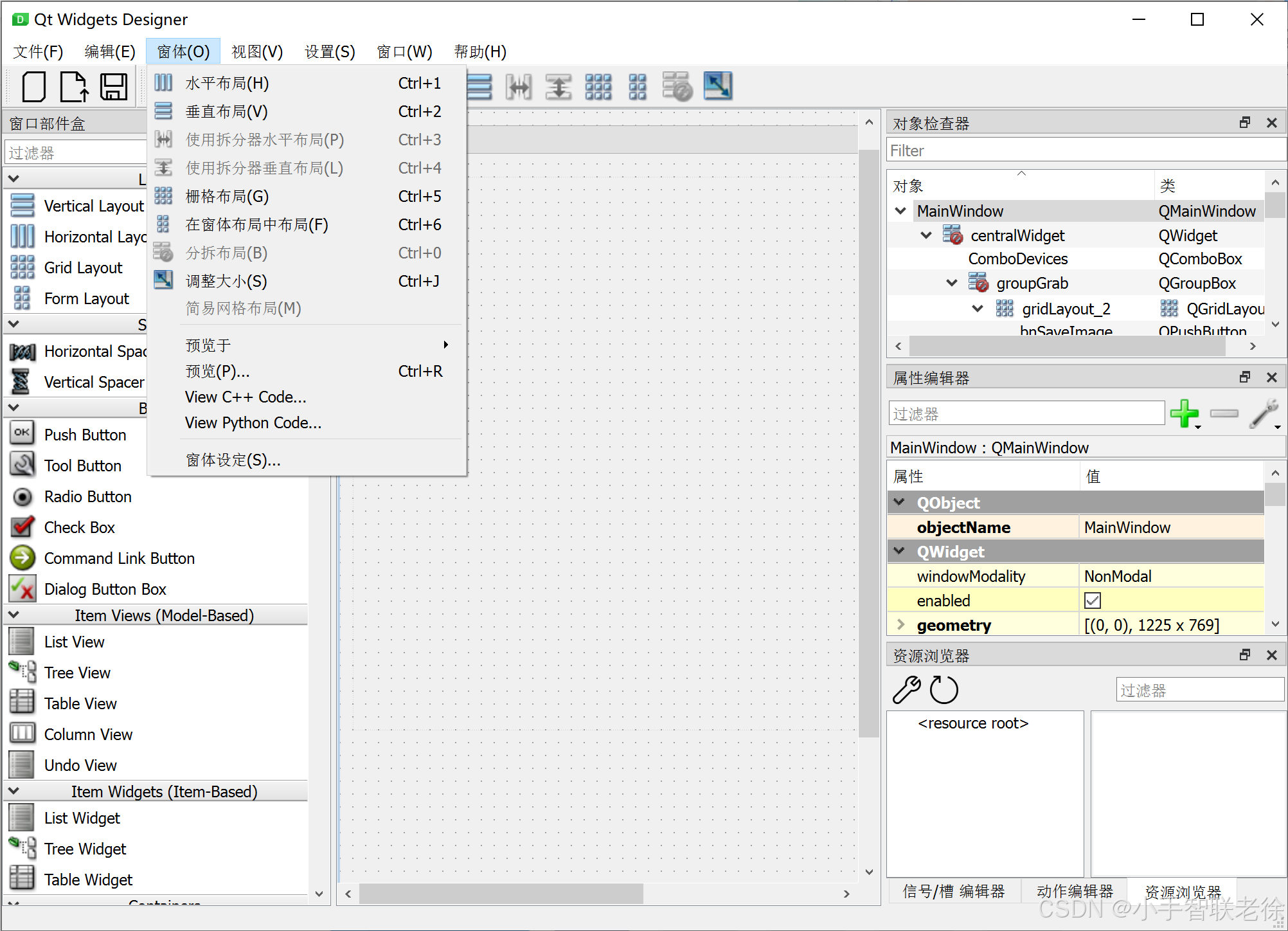
Task: Click the Grid Layout toolbar icon
Action: (x=598, y=86)
